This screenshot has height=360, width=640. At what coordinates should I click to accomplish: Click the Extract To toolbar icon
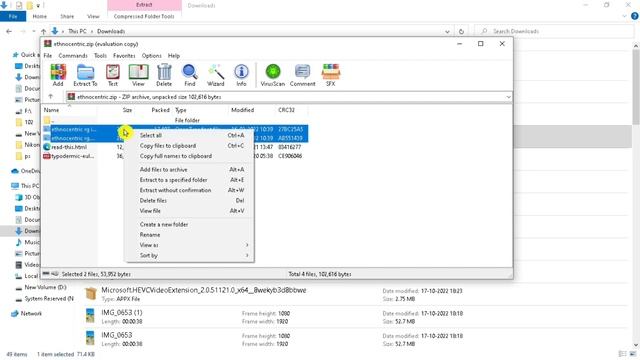pos(85,75)
